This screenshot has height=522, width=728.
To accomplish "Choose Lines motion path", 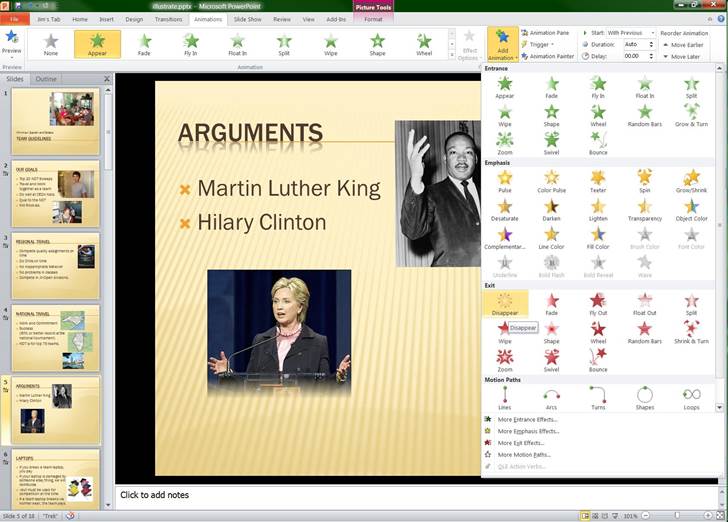I will click(505, 398).
